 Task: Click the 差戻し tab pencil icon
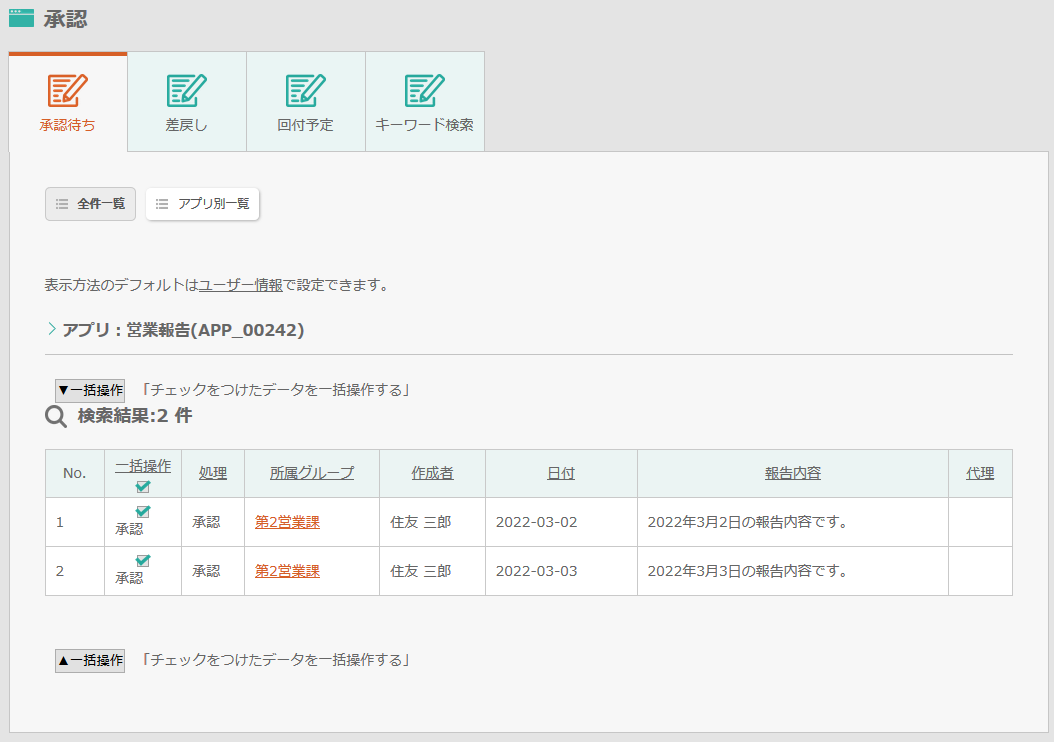[x=186, y=90]
